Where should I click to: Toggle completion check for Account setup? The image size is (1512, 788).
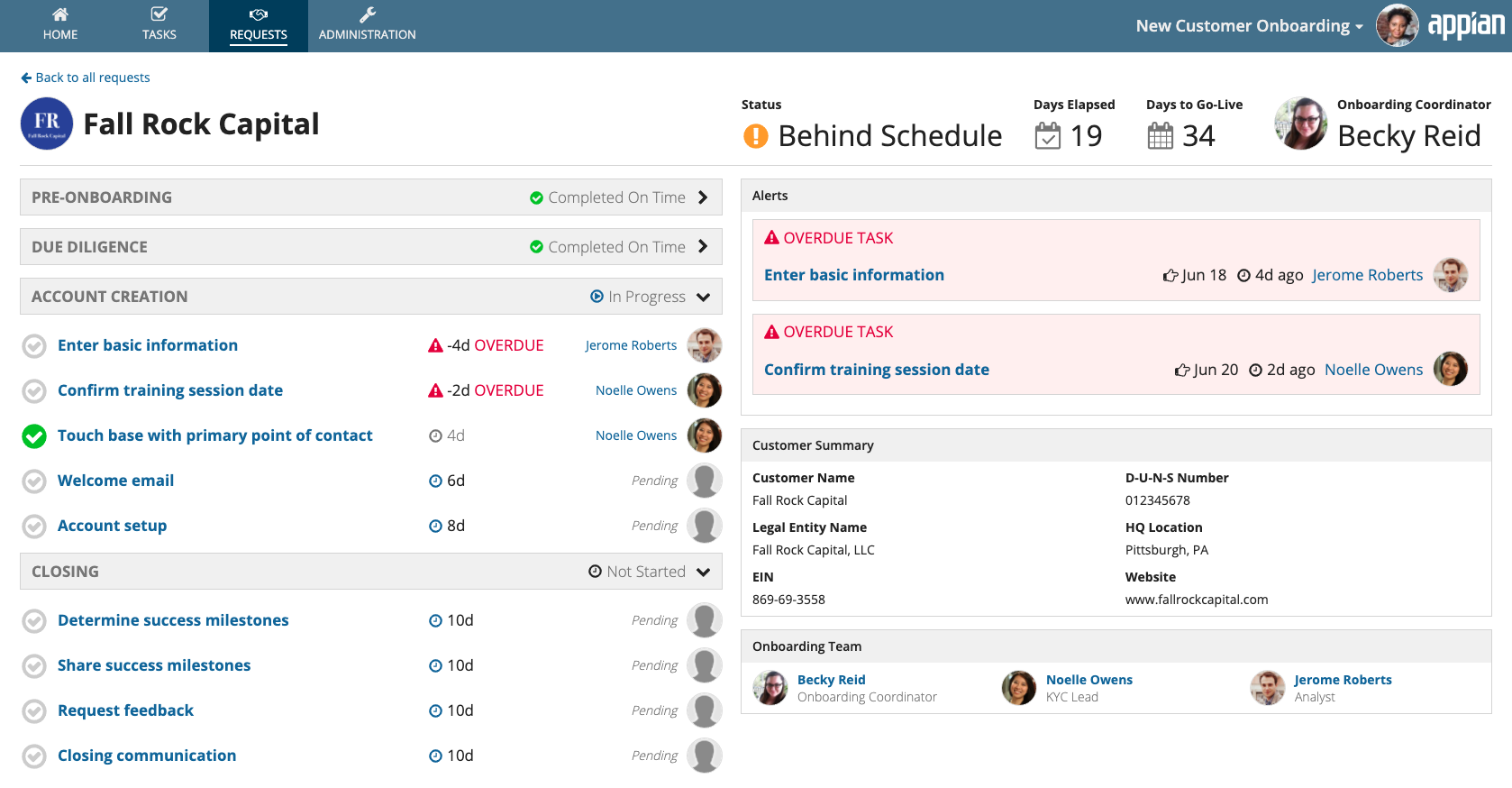tap(34, 527)
